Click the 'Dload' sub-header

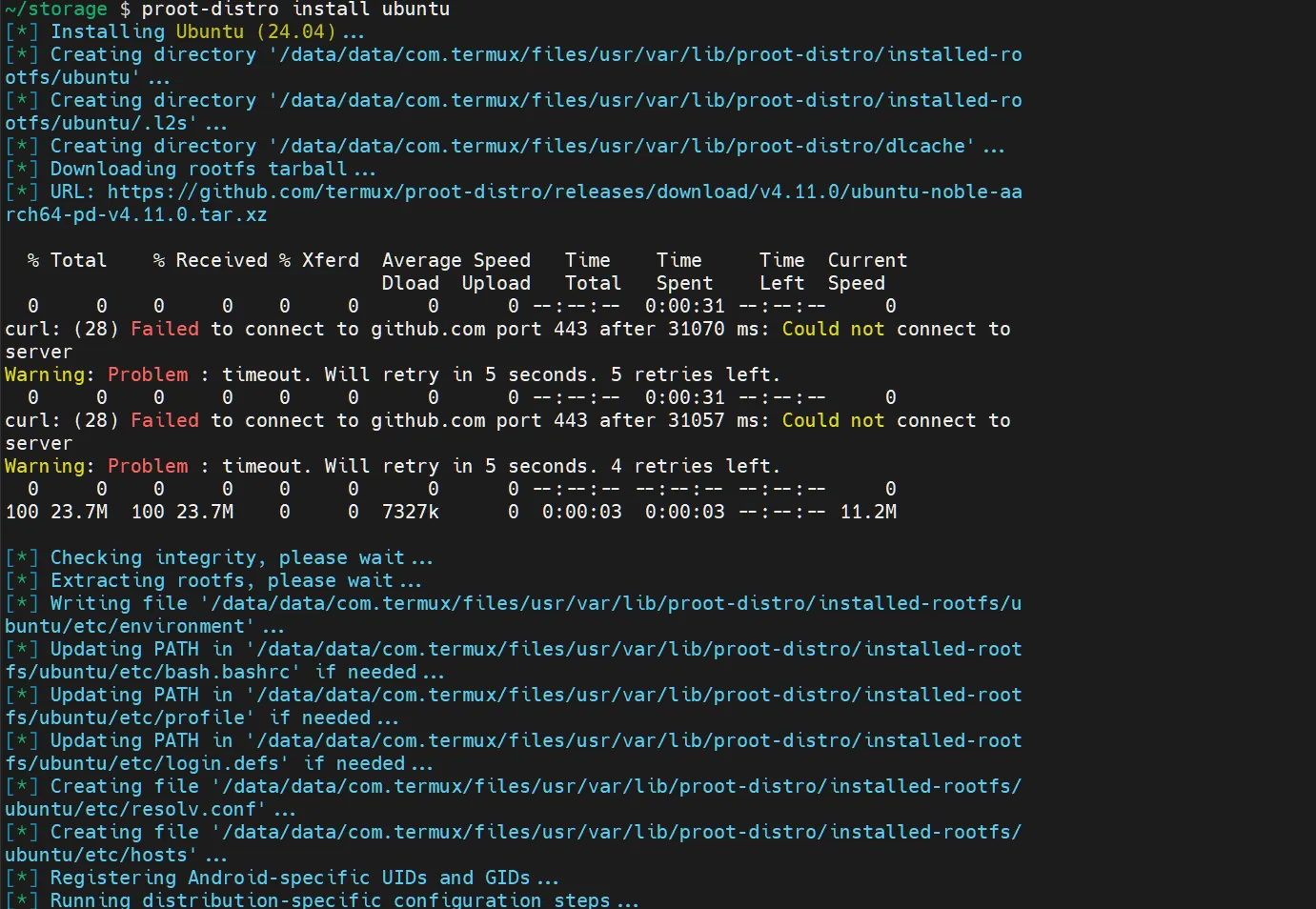pos(410,284)
